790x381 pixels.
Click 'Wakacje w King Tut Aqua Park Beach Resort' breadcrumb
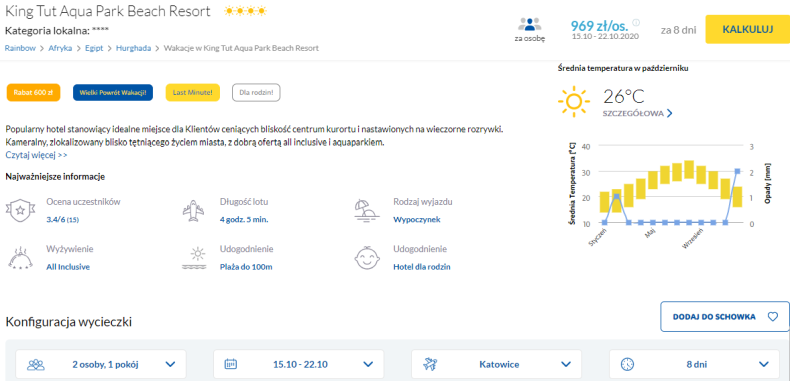coord(241,48)
